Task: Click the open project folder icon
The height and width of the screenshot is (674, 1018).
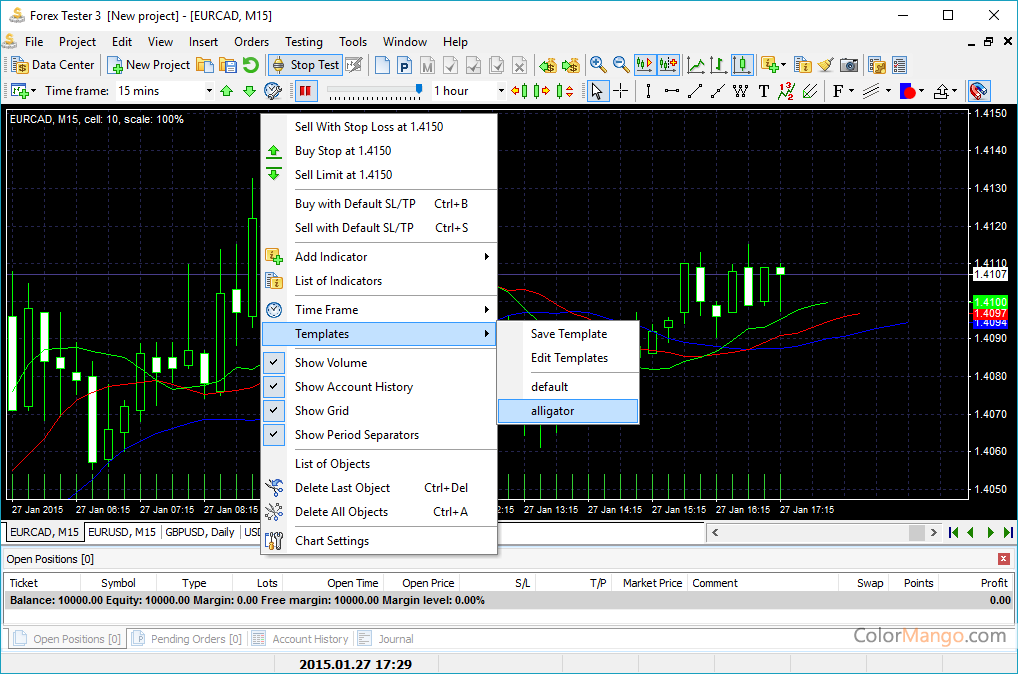Action: pos(205,65)
